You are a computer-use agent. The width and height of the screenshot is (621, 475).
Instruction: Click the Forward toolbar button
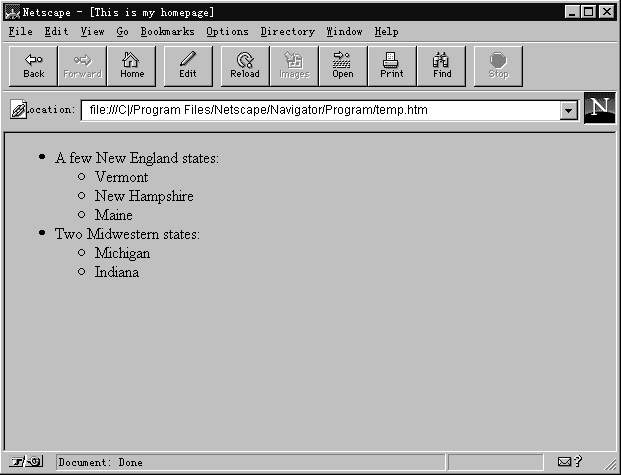tap(83, 66)
